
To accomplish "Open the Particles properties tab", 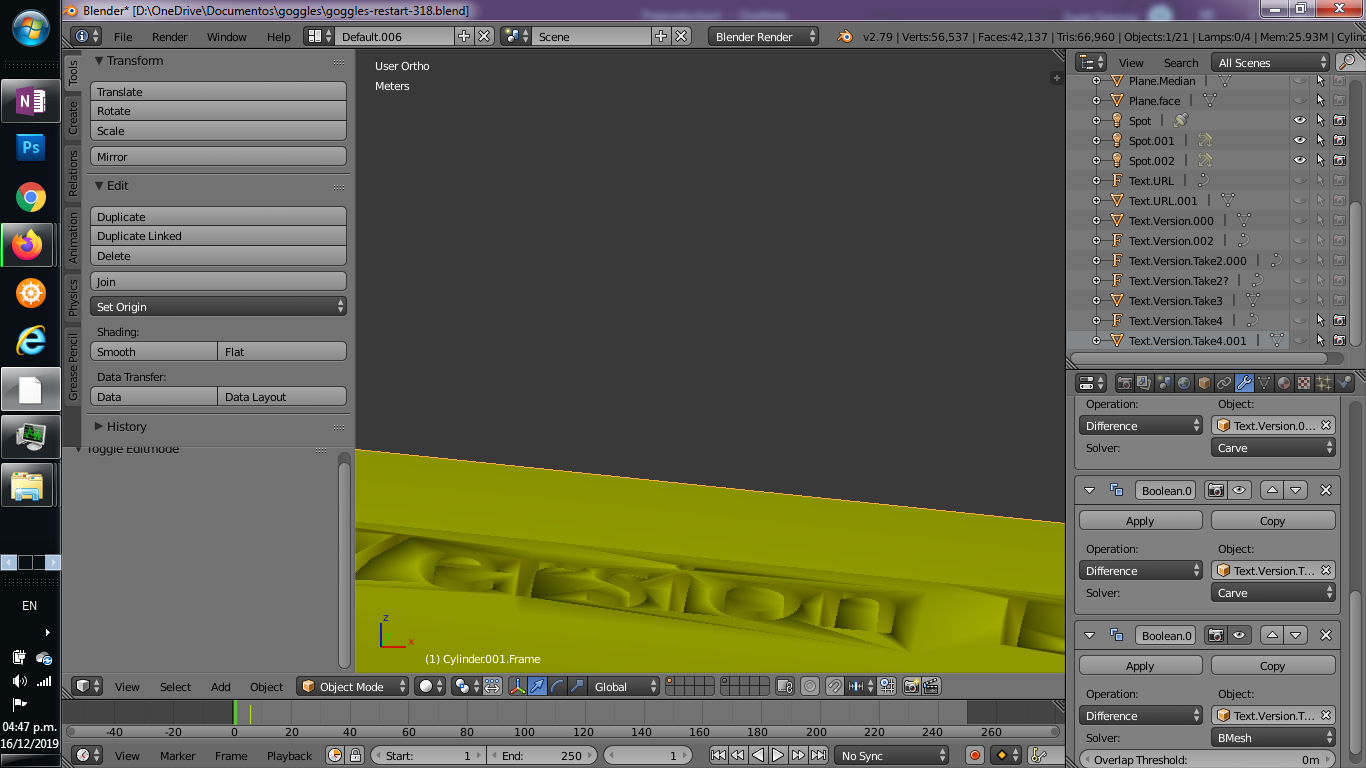I will tap(1325, 383).
